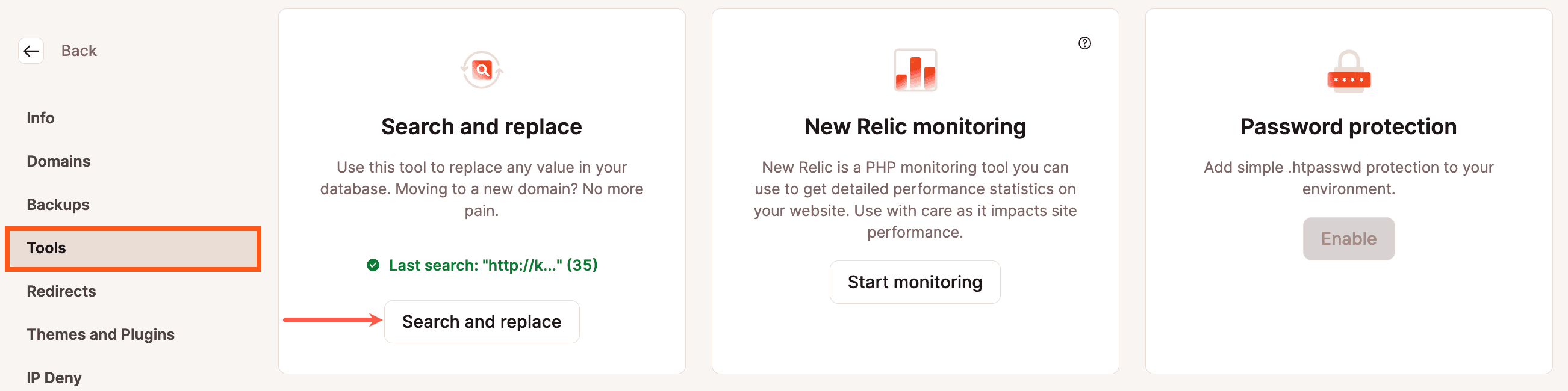Open Themes and Plugins section
The image size is (1568, 391).
click(101, 334)
